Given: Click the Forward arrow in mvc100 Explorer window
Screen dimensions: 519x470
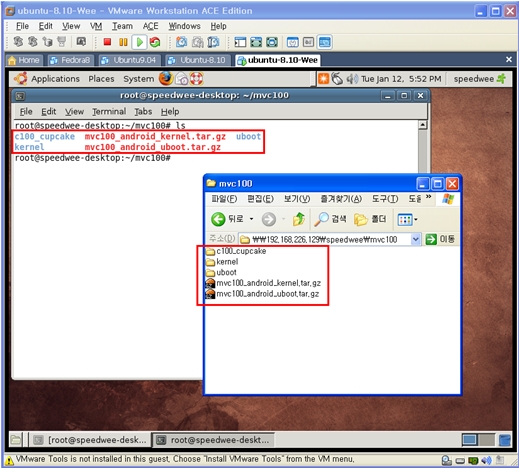Looking at the screenshot, I should point(269,219).
